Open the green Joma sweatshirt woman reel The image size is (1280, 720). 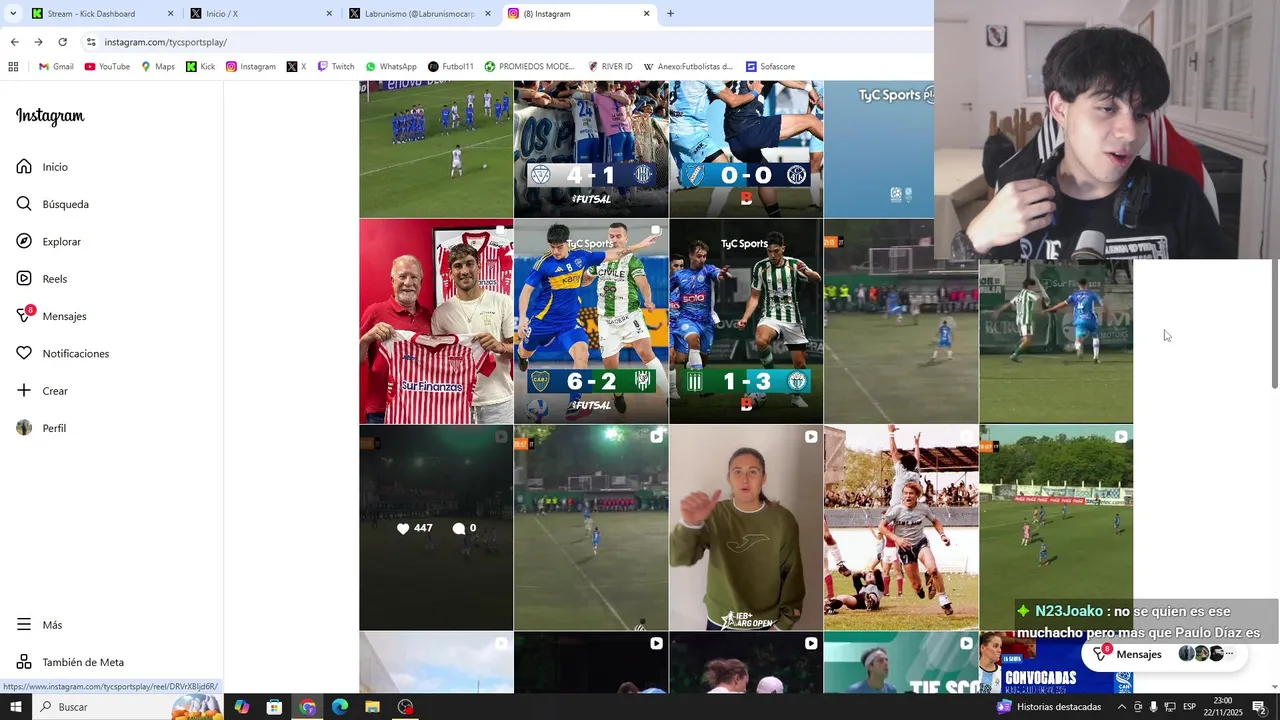click(746, 528)
